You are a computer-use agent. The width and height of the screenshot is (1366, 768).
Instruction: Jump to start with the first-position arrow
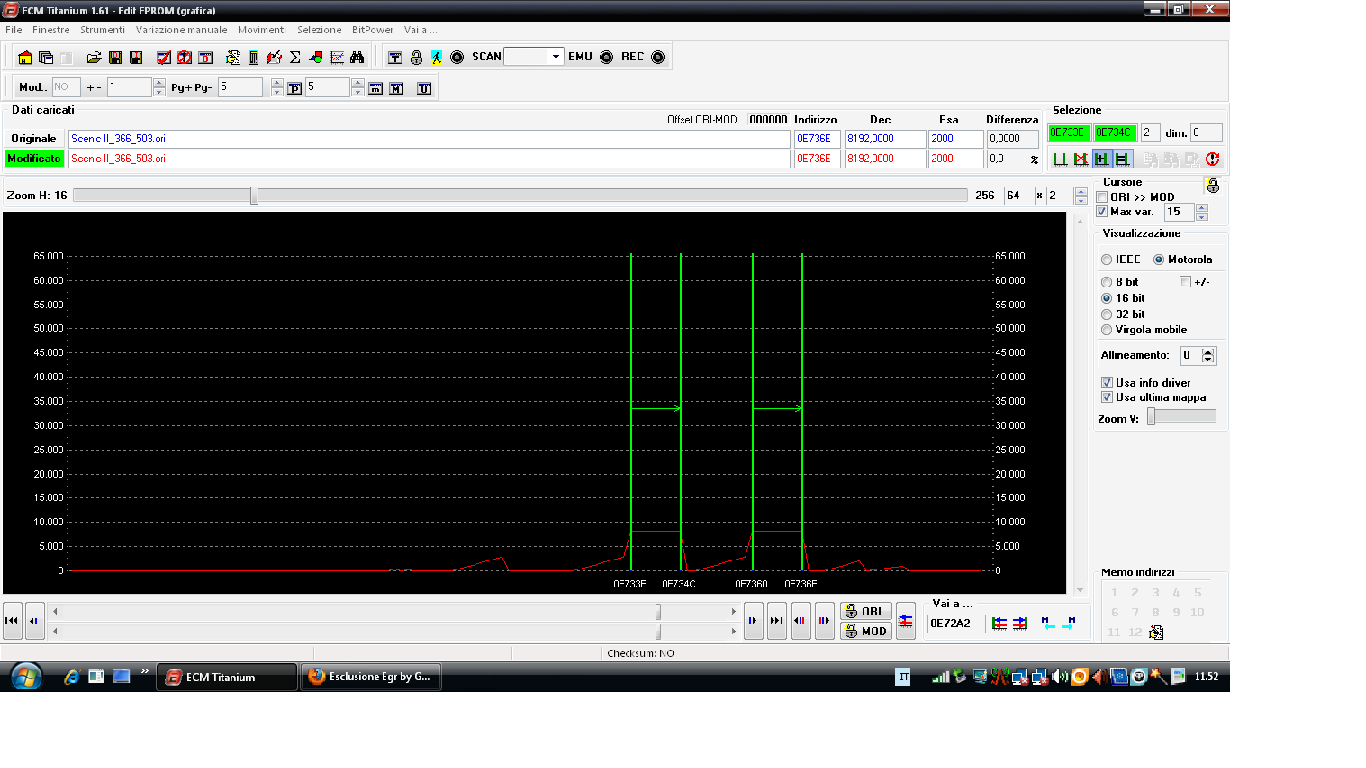coord(13,621)
